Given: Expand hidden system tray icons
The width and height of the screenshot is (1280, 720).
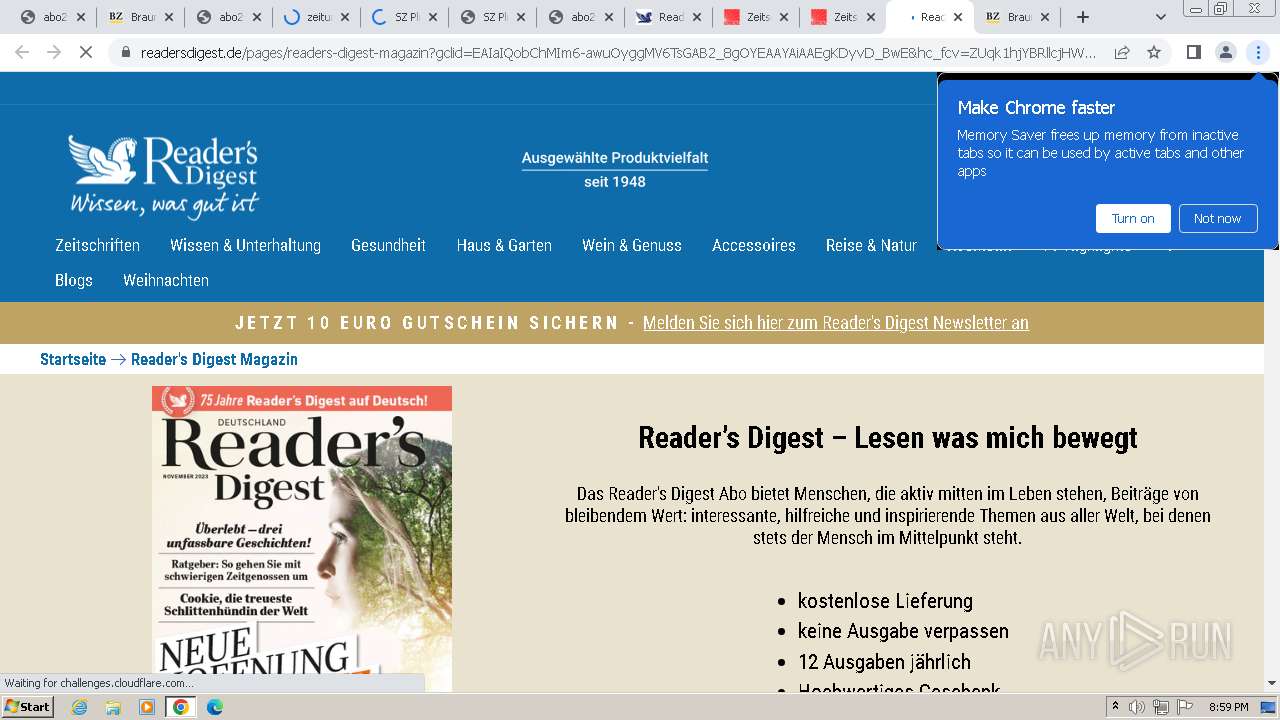Looking at the screenshot, I should pos(1116,707).
